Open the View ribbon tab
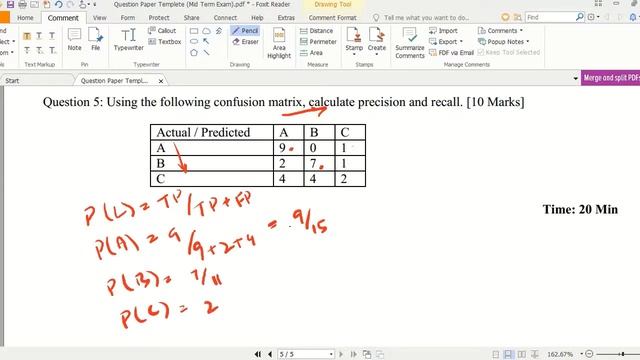 (100, 18)
